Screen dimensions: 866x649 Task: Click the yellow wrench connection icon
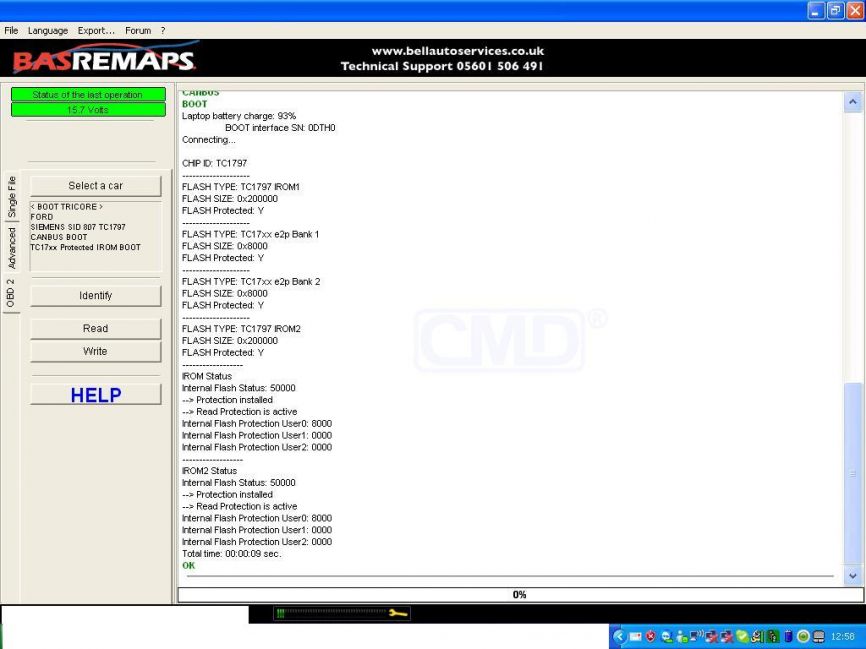click(x=398, y=613)
